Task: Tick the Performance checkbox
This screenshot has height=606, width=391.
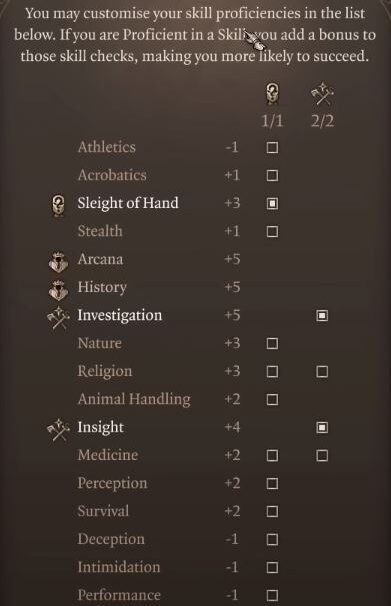Action: [272, 595]
